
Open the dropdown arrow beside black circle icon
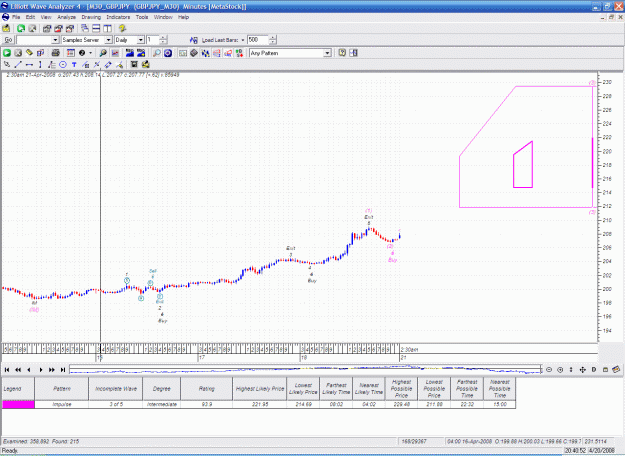click(90, 53)
